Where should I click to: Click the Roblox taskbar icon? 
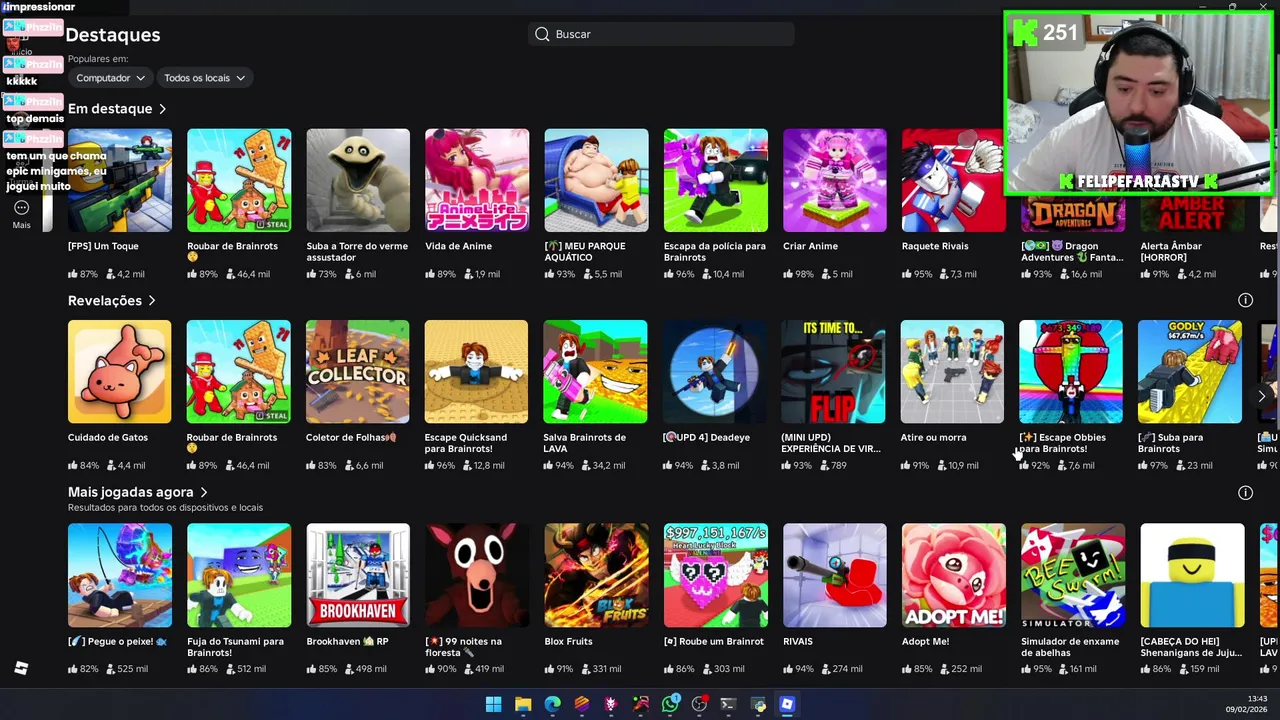tap(787, 704)
